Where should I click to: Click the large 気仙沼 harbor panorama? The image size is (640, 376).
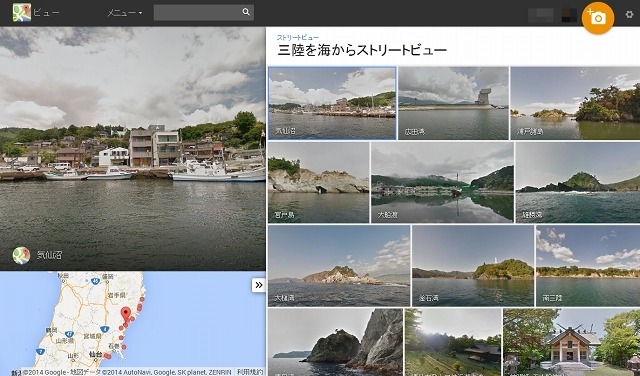[x=133, y=149]
